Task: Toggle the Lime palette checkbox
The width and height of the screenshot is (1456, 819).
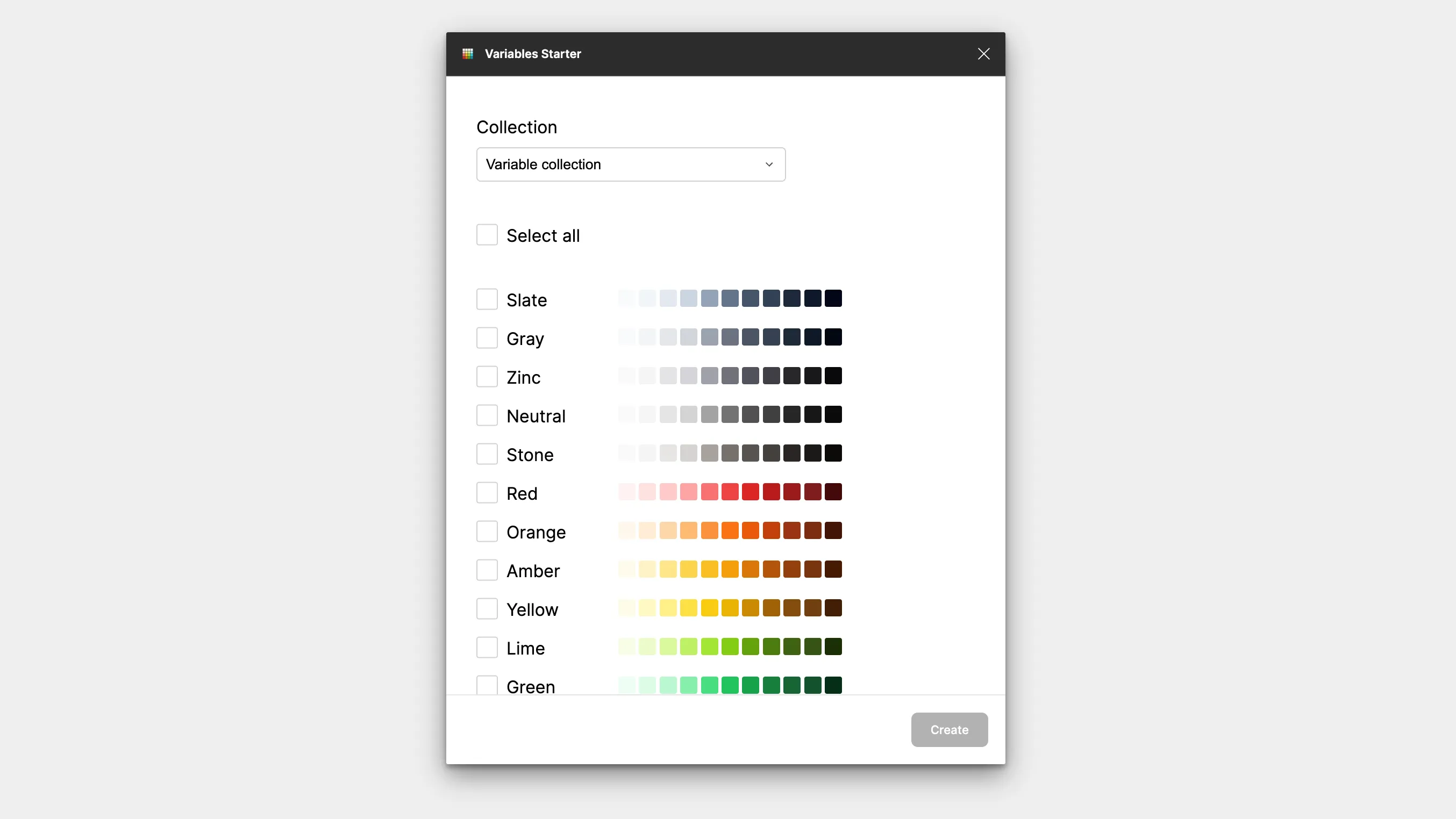Action: [487, 647]
